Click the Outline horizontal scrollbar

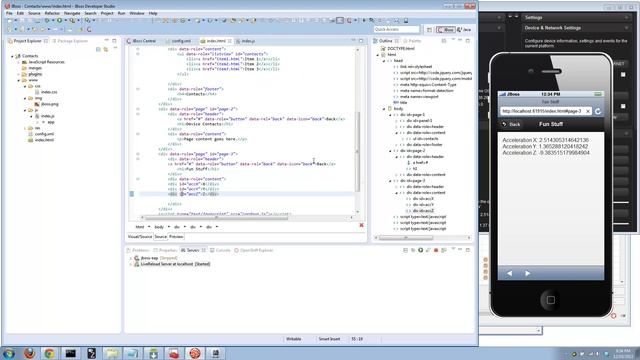pyautogui.click(x=406, y=238)
